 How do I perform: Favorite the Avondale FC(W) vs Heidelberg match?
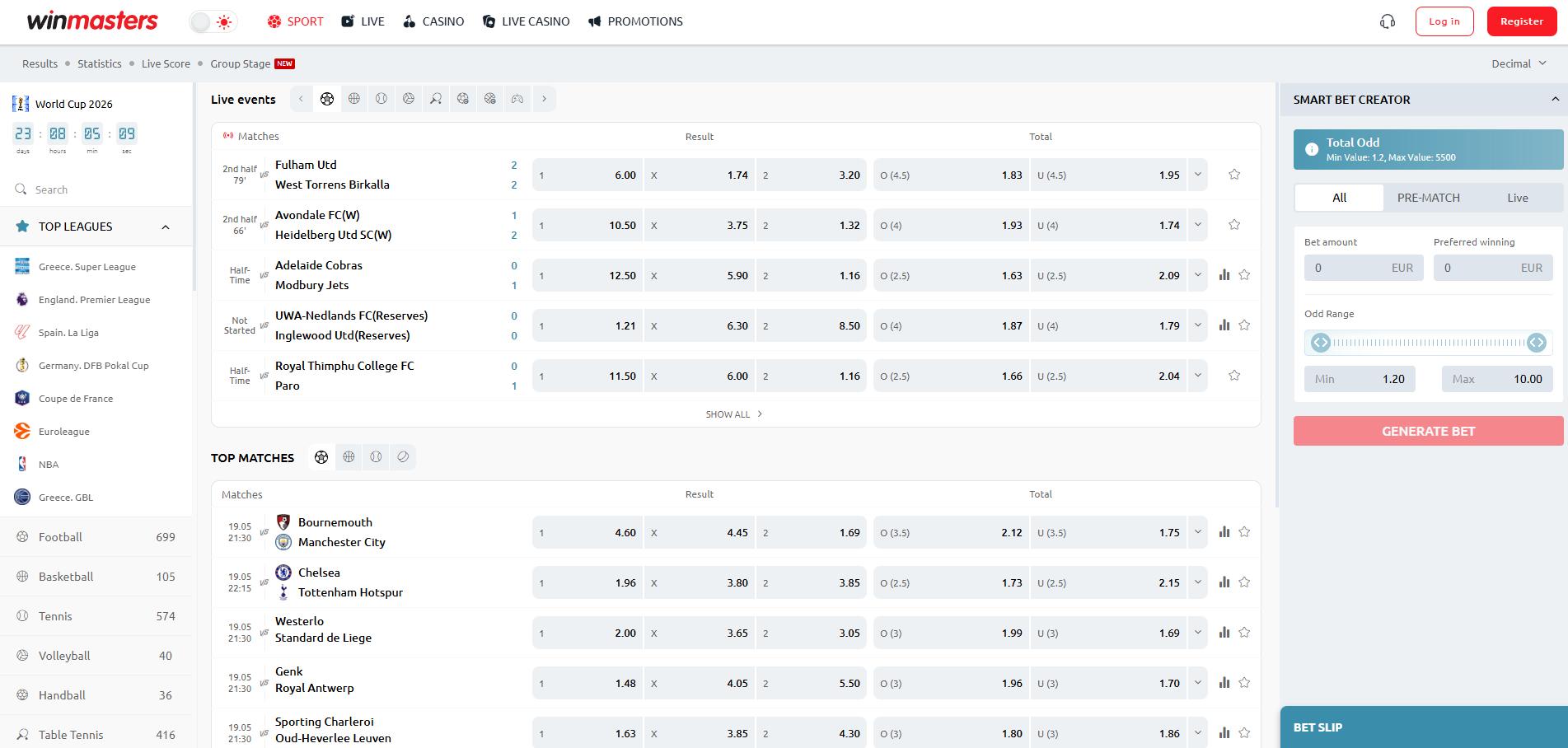[1234, 225]
